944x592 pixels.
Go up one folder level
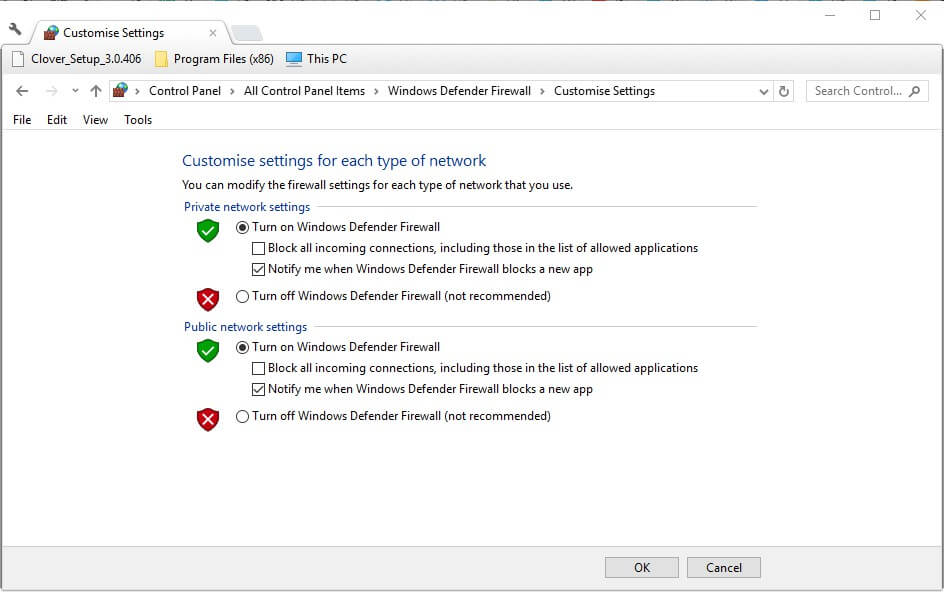(x=96, y=91)
